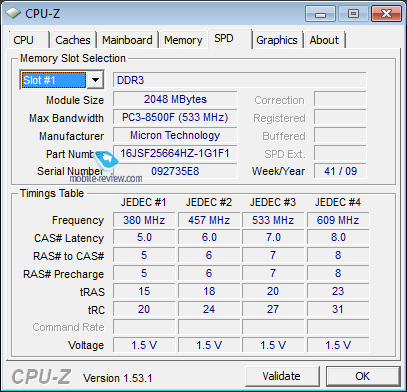Image resolution: width=407 pixels, height=392 pixels.
Task: Click the 5.0 CAS# Latency cell
Action: (144, 238)
